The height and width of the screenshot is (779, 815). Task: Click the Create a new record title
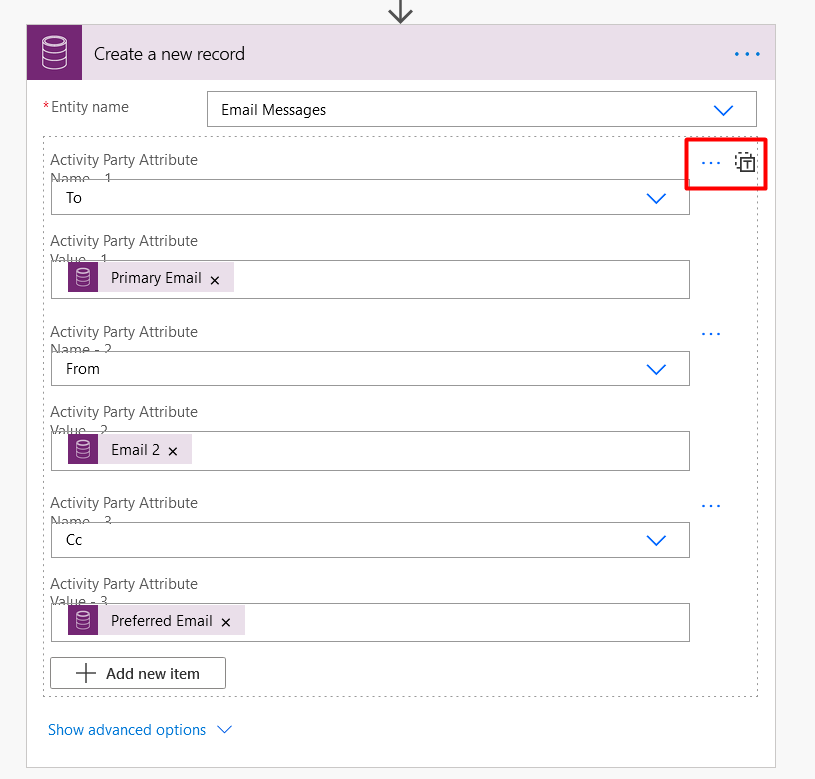(x=169, y=54)
